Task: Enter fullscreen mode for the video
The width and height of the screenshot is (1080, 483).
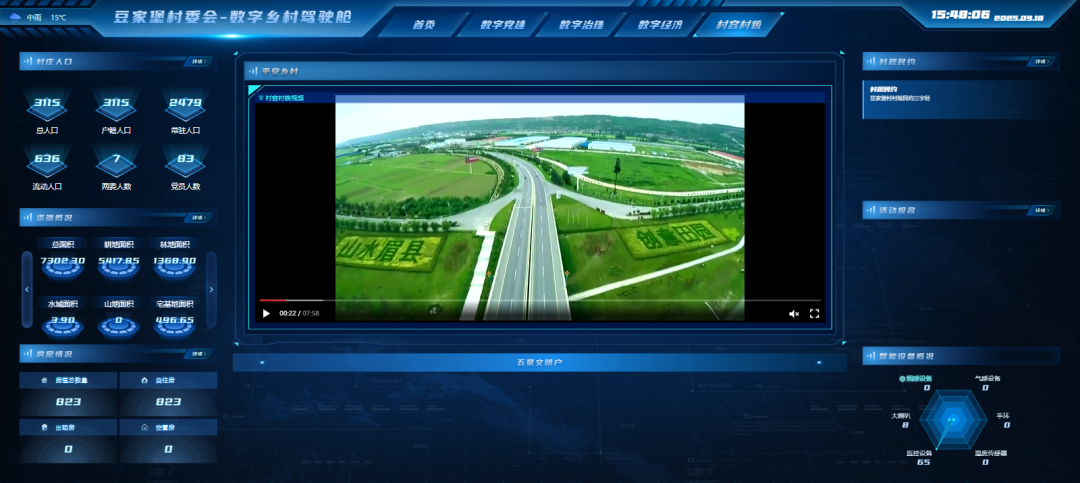Action: pos(814,314)
